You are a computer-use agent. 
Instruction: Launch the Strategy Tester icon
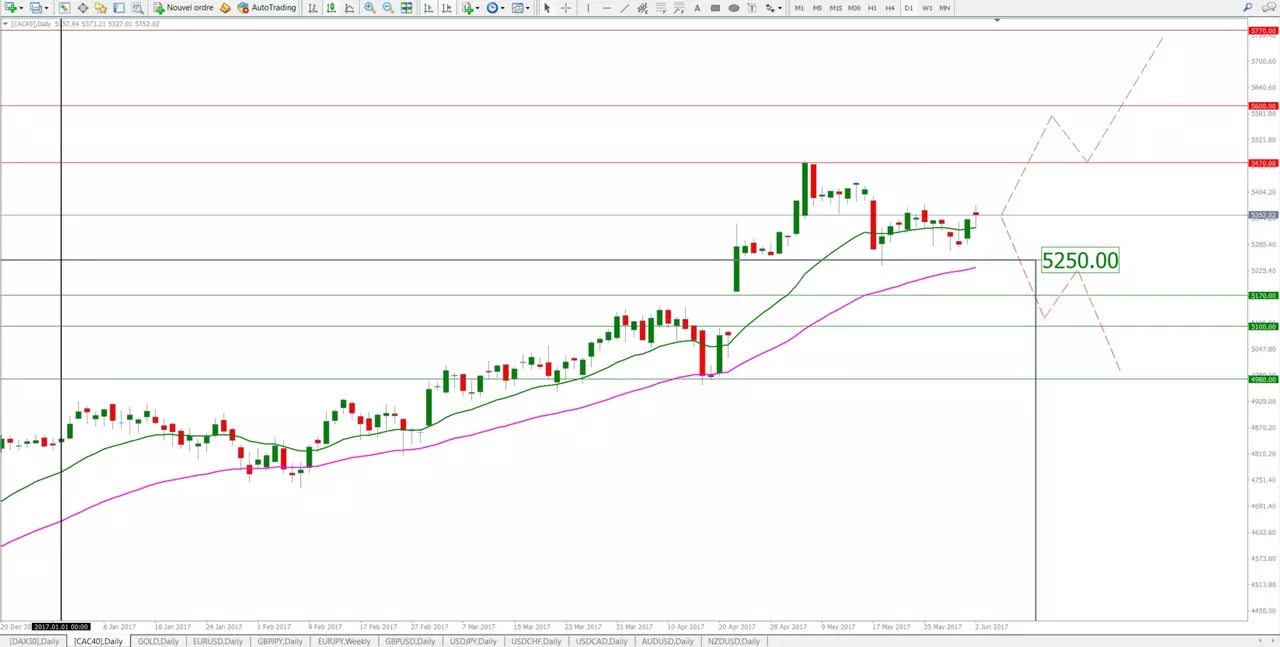137,8
